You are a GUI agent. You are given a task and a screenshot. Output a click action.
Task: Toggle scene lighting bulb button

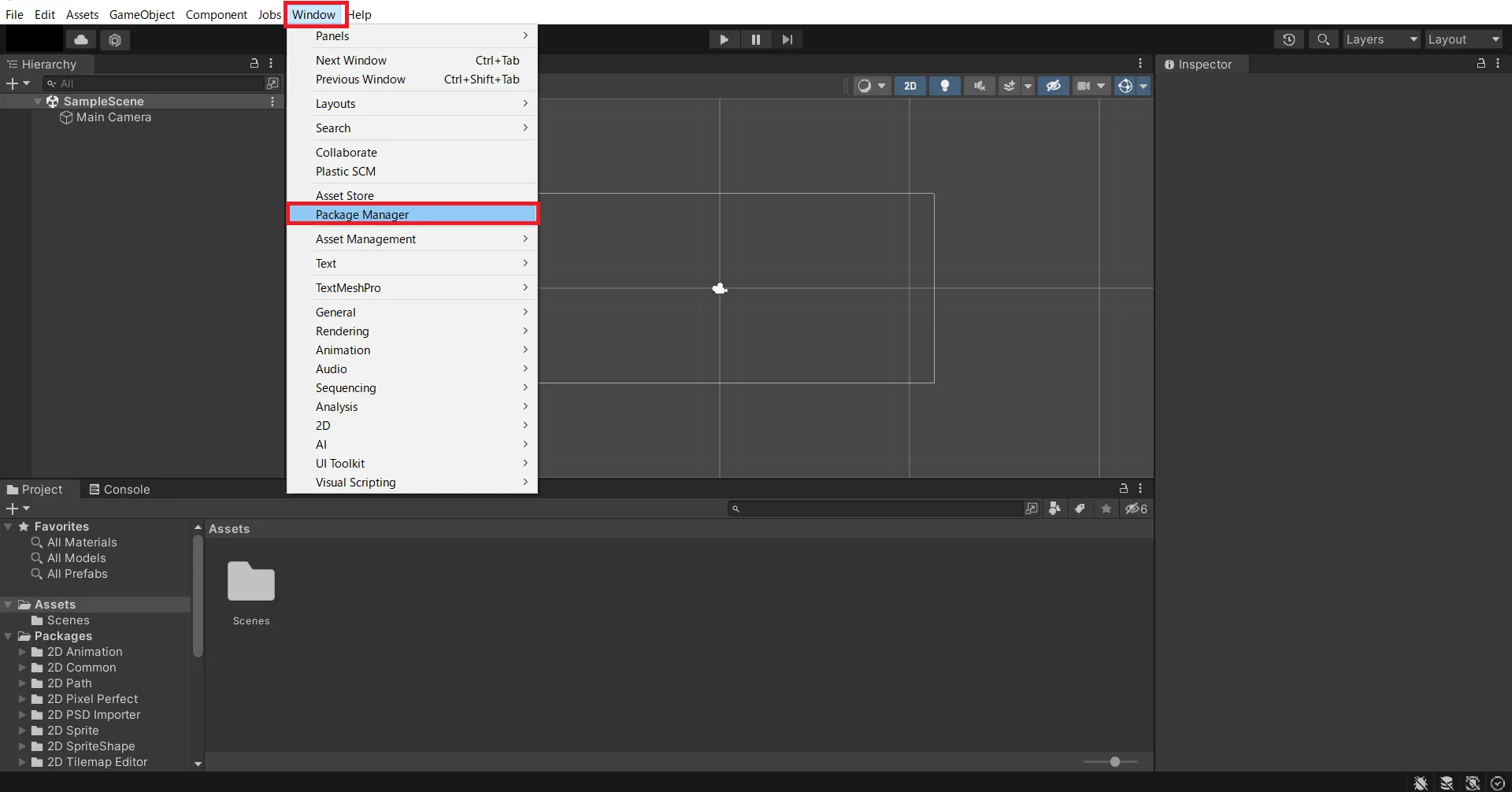tap(944, 86)
